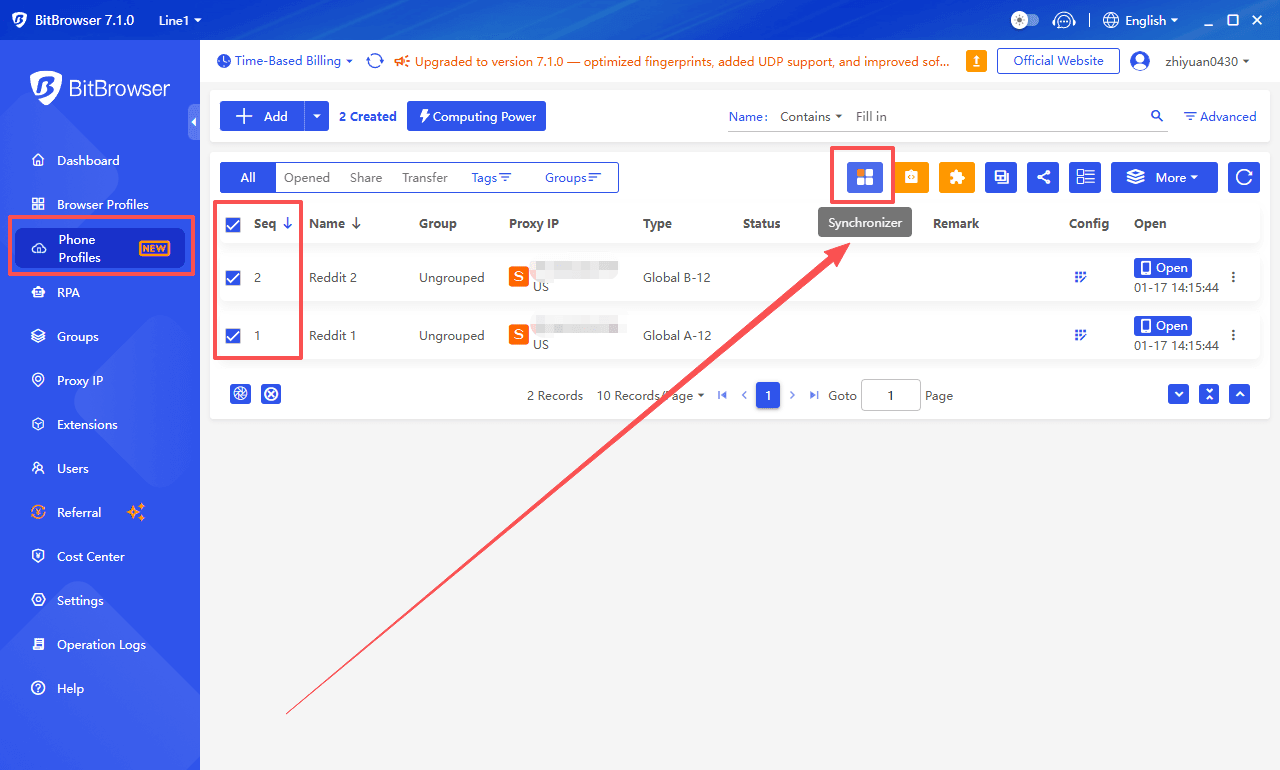1280x770 pixels.
Task: Open the English language dropdown
Action: 1140,20
